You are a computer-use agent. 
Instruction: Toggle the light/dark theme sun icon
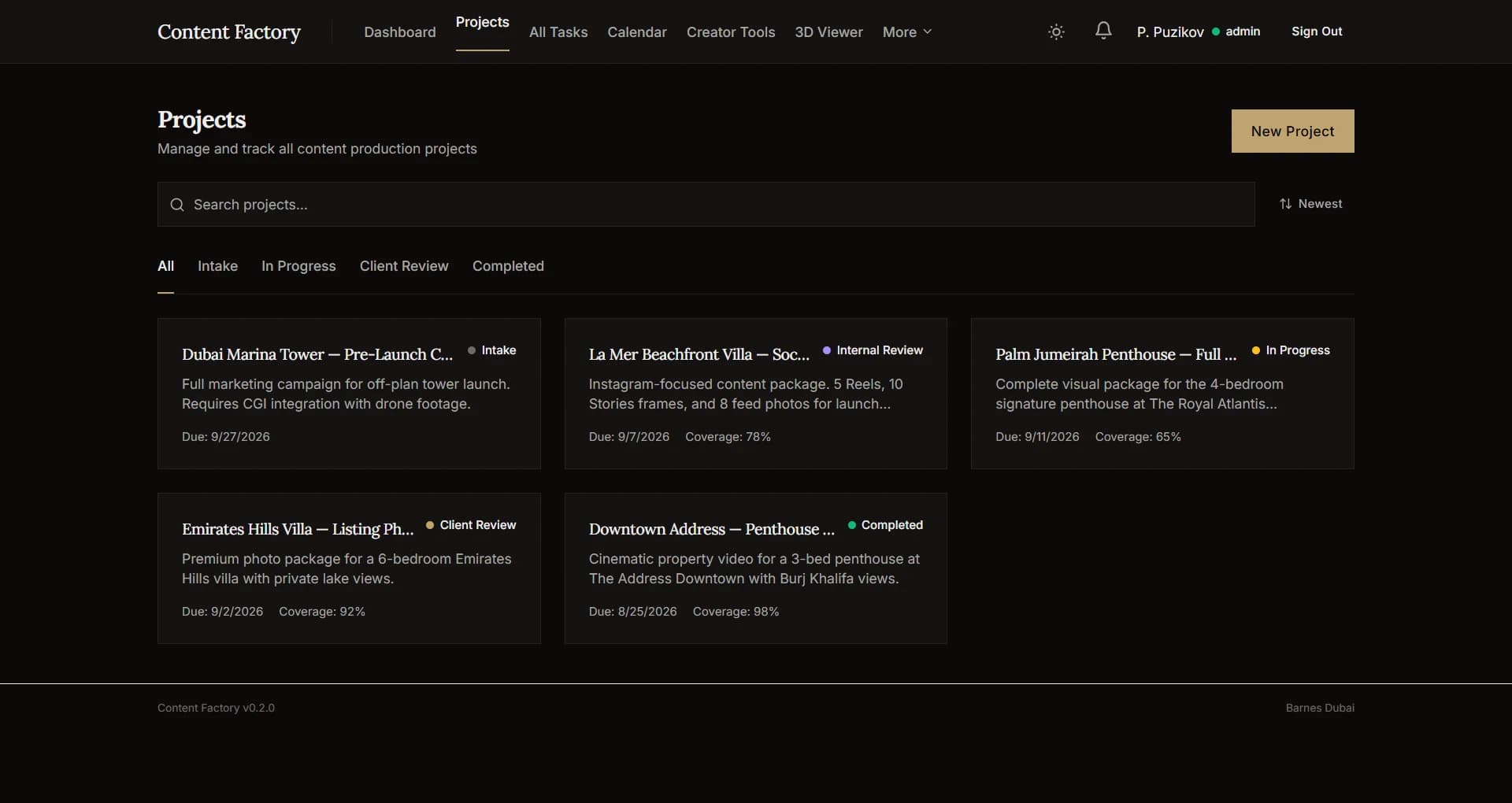pos(1056,31)
